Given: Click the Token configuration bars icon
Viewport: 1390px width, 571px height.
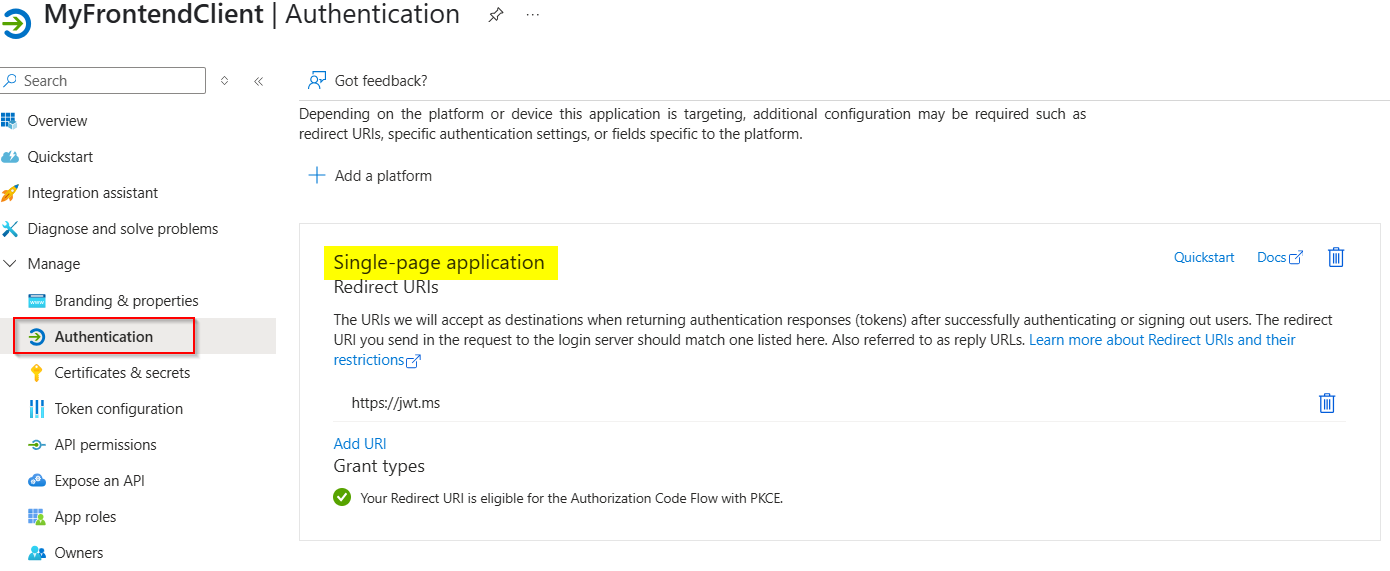Looking at the screenshot, I should coord(37,409).
